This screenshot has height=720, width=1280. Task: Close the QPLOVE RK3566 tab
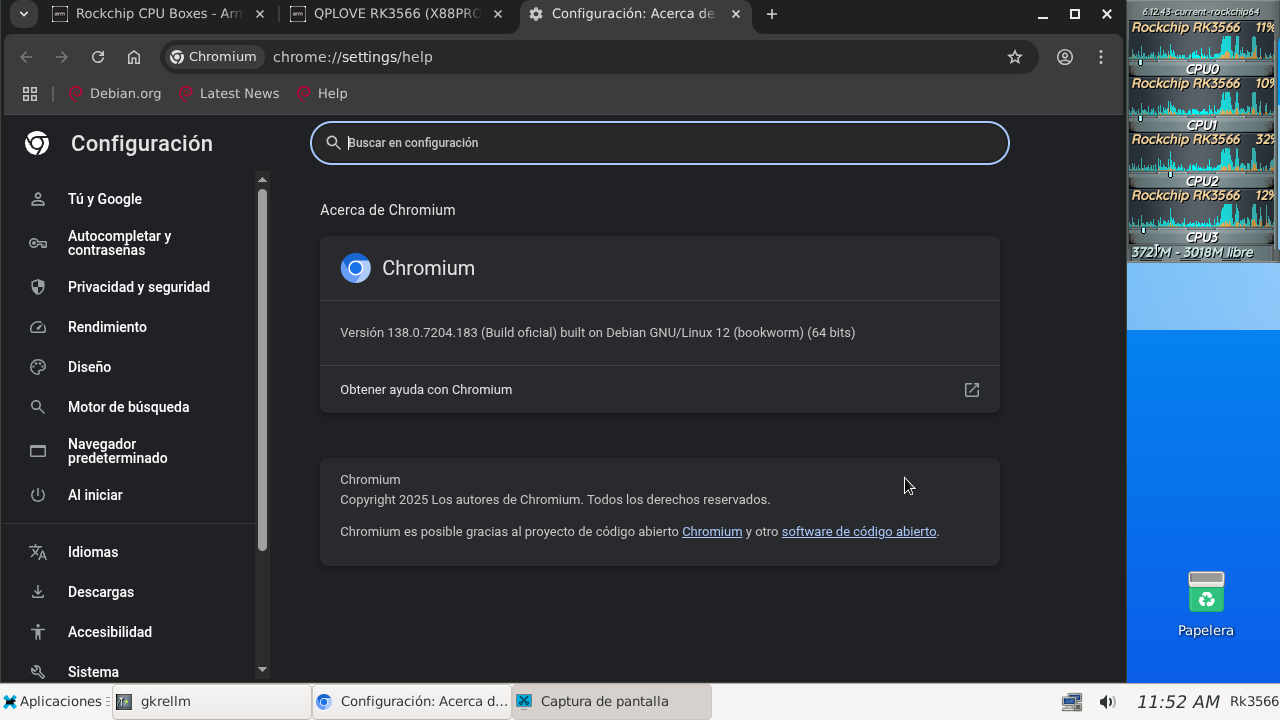[x=497, y=14]
